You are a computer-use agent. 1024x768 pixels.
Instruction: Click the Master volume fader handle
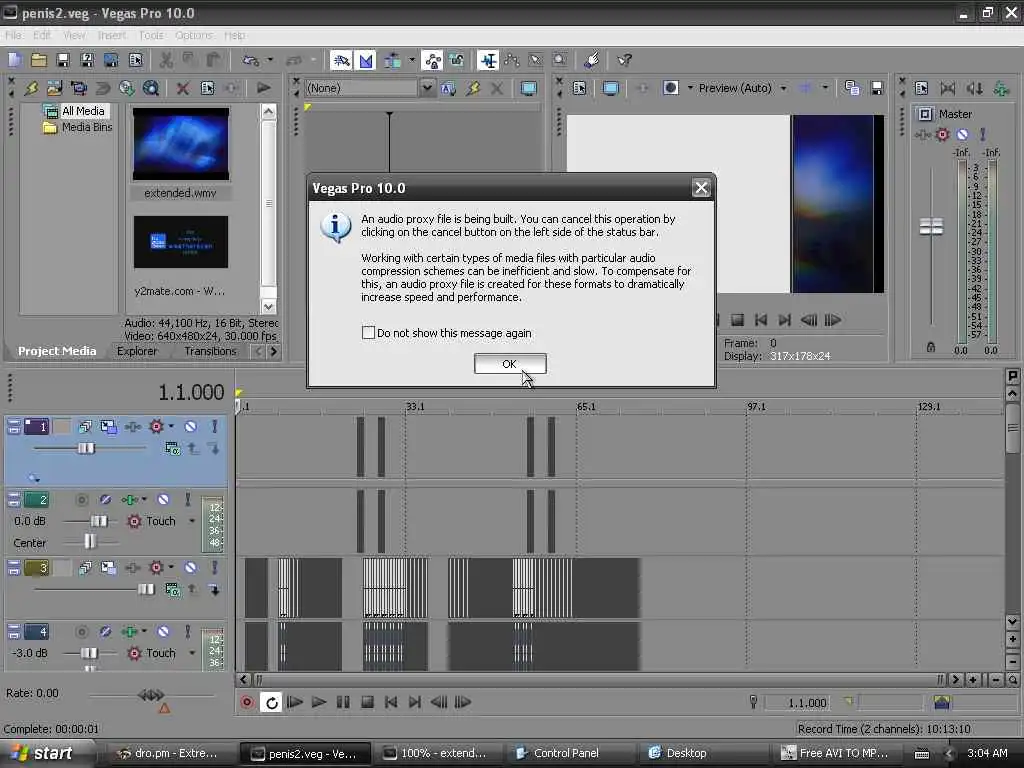pos(931,227)
